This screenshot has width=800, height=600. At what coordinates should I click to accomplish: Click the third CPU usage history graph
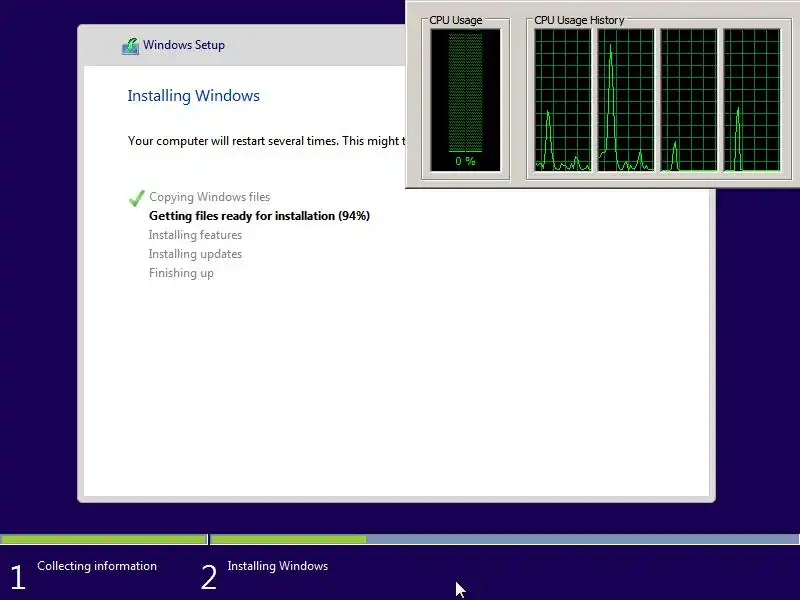coord(689,100)
